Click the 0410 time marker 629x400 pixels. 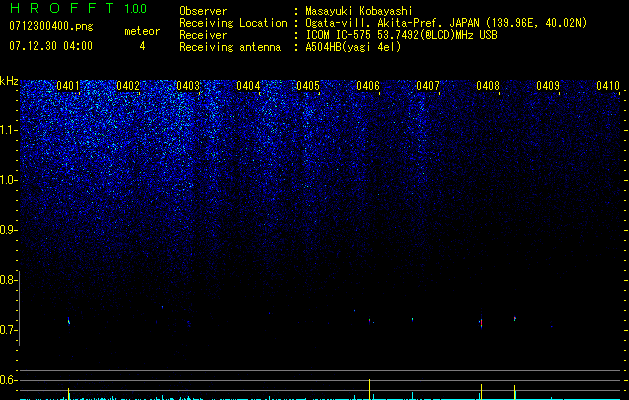(608, 86)
